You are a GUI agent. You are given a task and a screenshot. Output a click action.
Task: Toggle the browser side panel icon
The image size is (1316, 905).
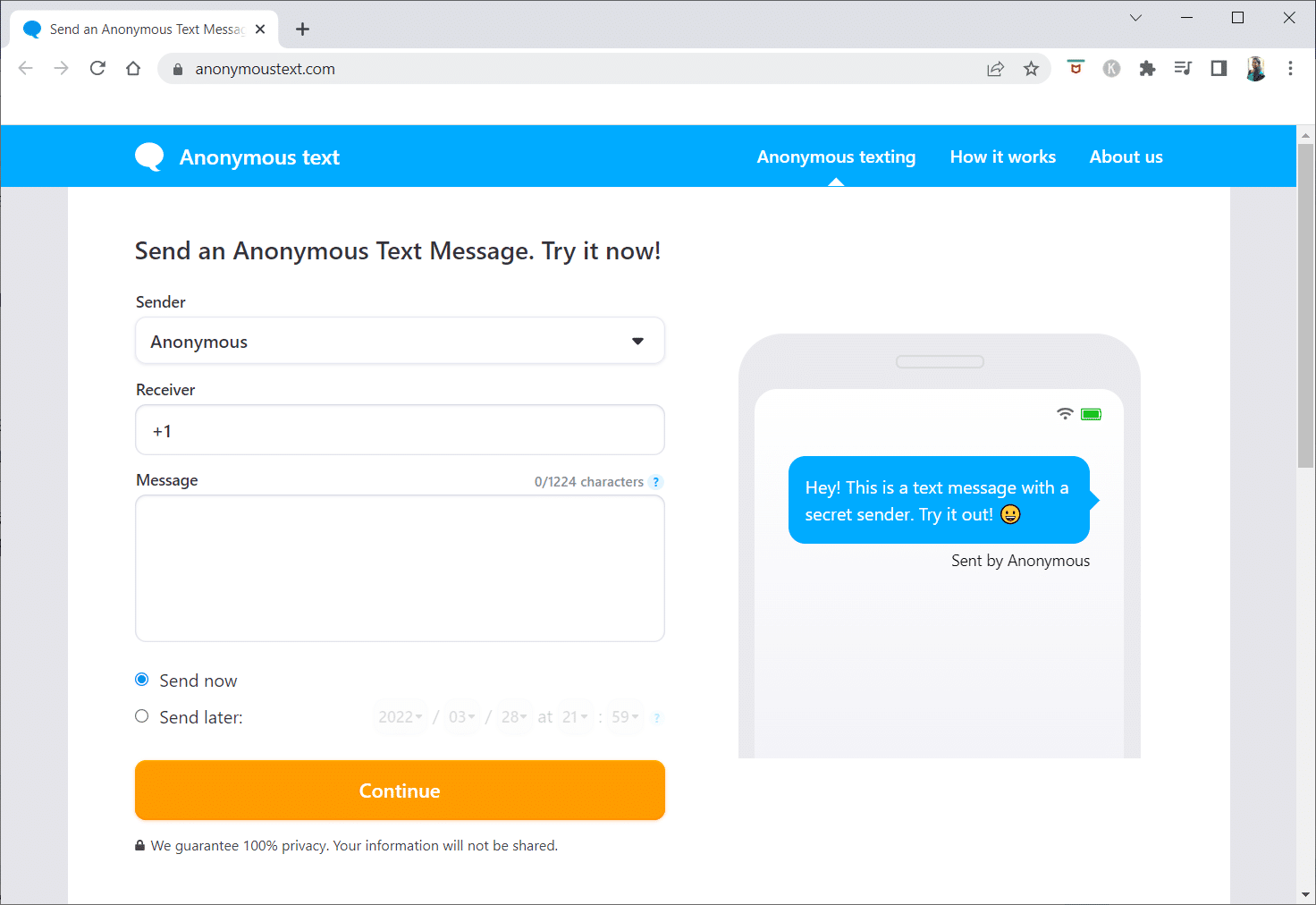click(x=1219, y=69)
